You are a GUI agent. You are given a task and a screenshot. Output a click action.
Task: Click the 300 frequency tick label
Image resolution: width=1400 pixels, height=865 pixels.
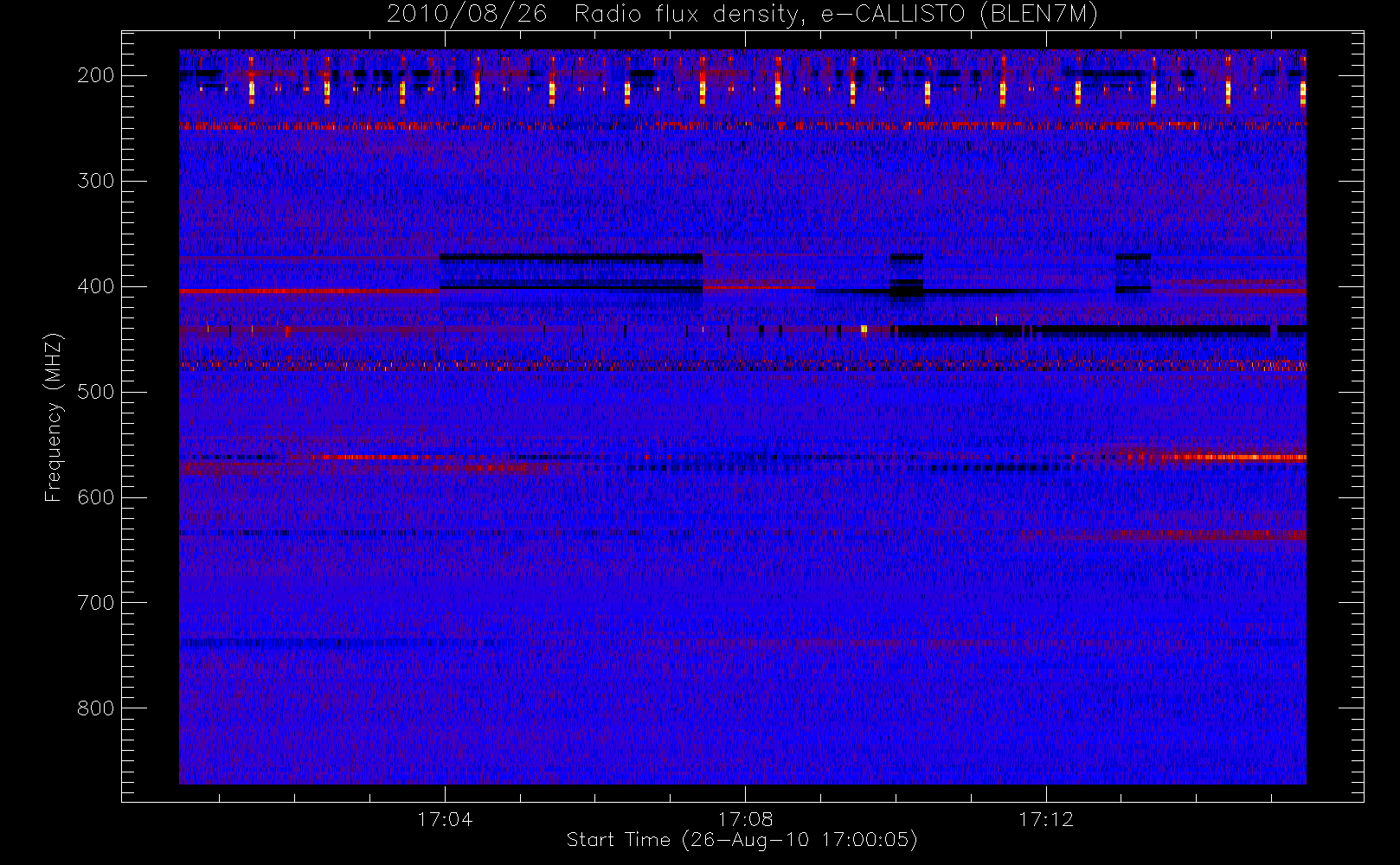95,181
